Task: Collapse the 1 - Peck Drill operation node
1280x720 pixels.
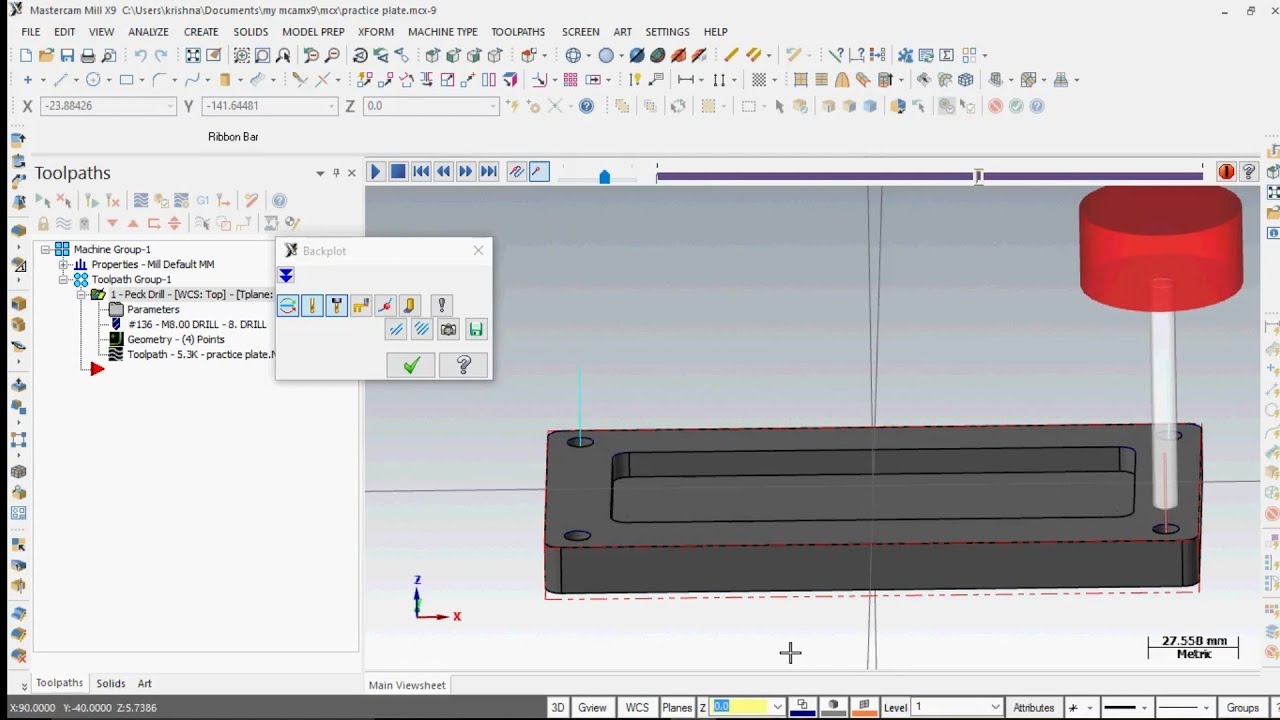Action: (x=81, y=295)
